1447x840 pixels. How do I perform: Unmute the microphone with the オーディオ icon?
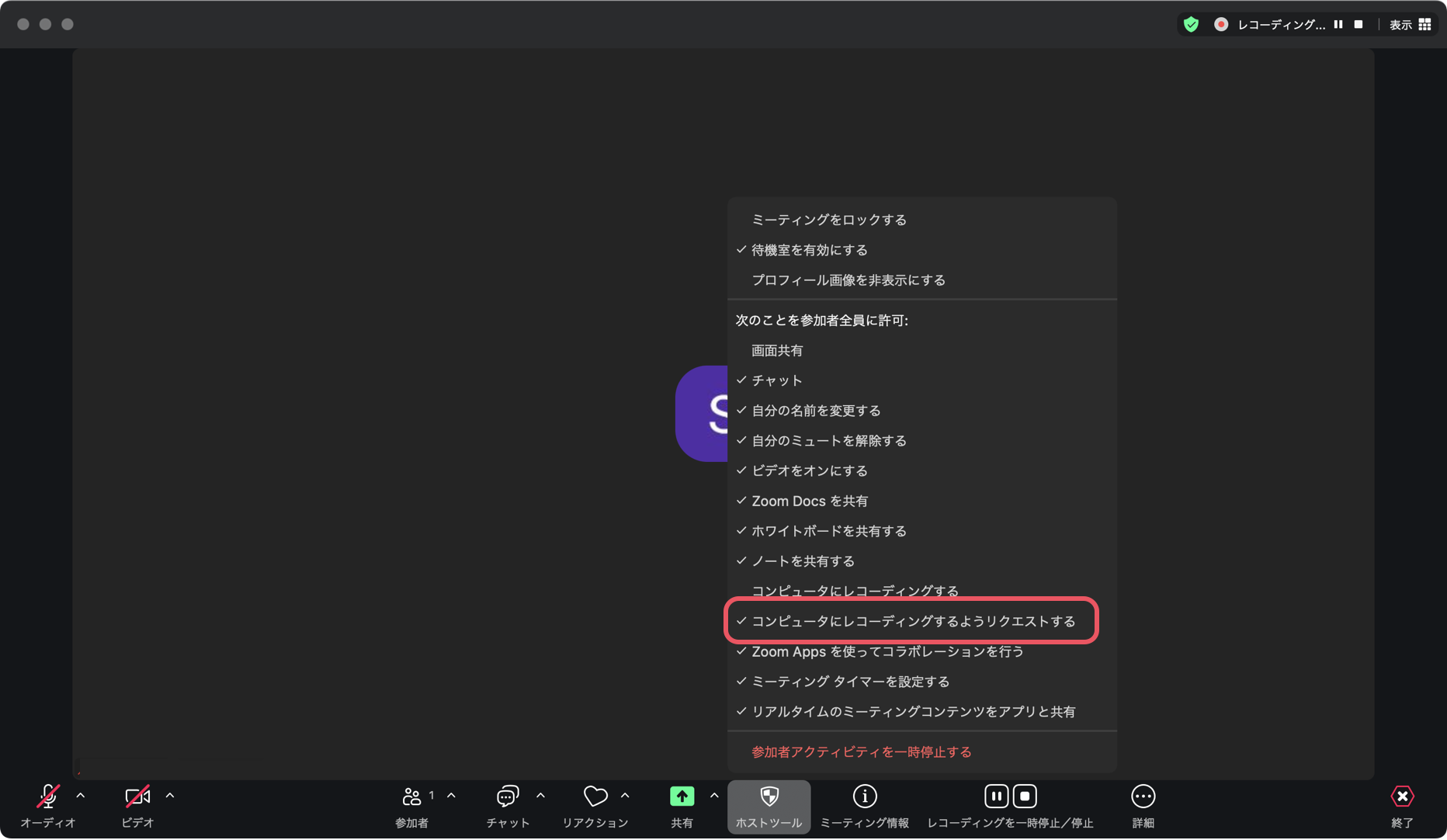click(x=47, y=797)
